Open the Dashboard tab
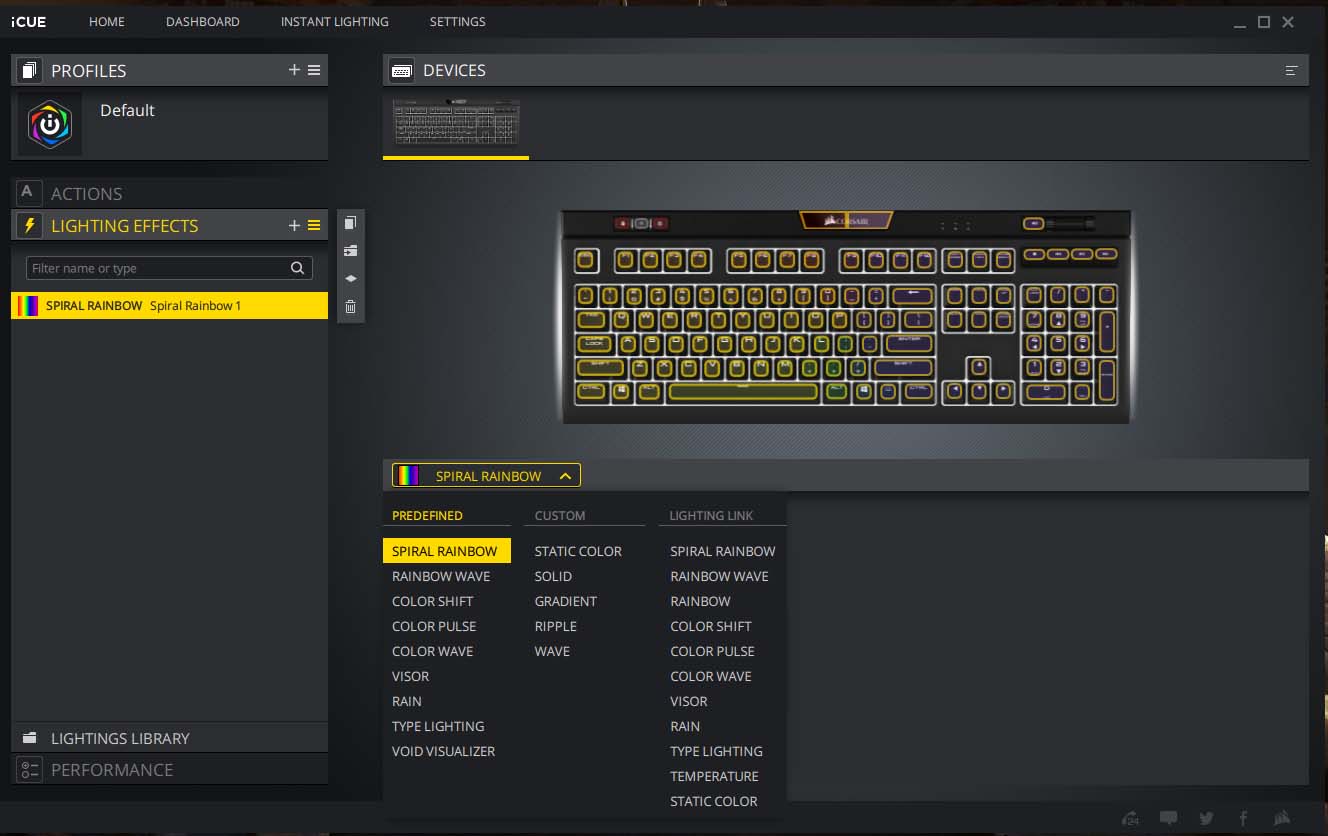The image size is (1328, 836). 203,21
